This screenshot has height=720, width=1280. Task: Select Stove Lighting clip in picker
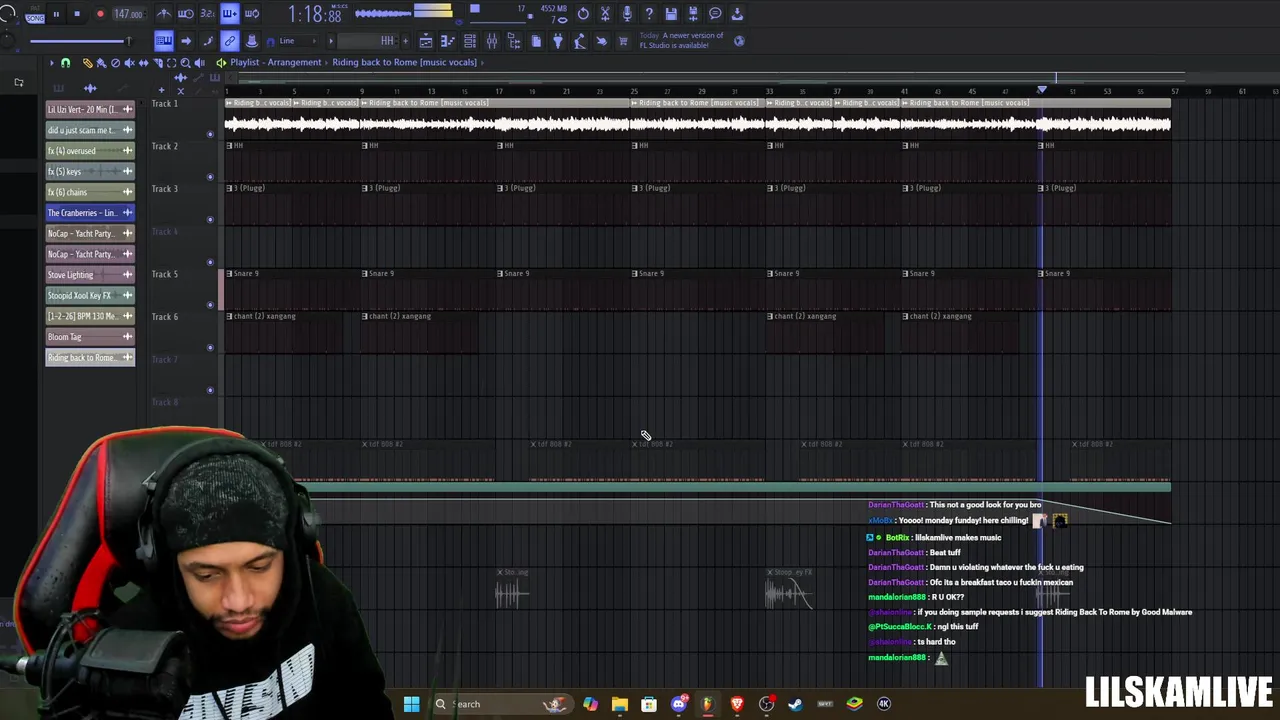click(x=90, y=275)
